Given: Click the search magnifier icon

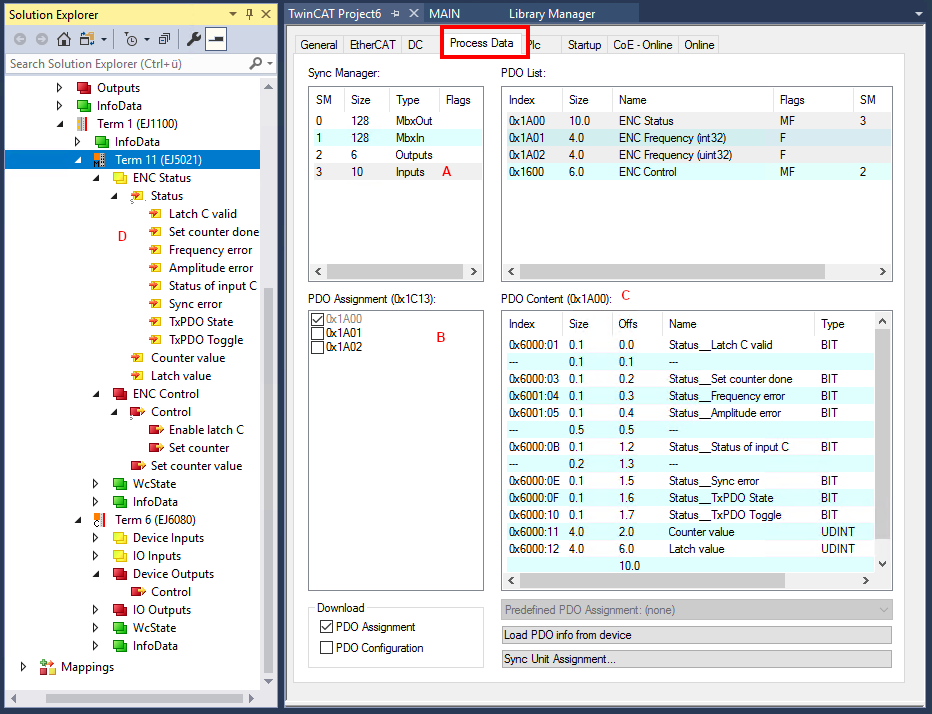Looking at the screenshot, I should tap(256, 63).
